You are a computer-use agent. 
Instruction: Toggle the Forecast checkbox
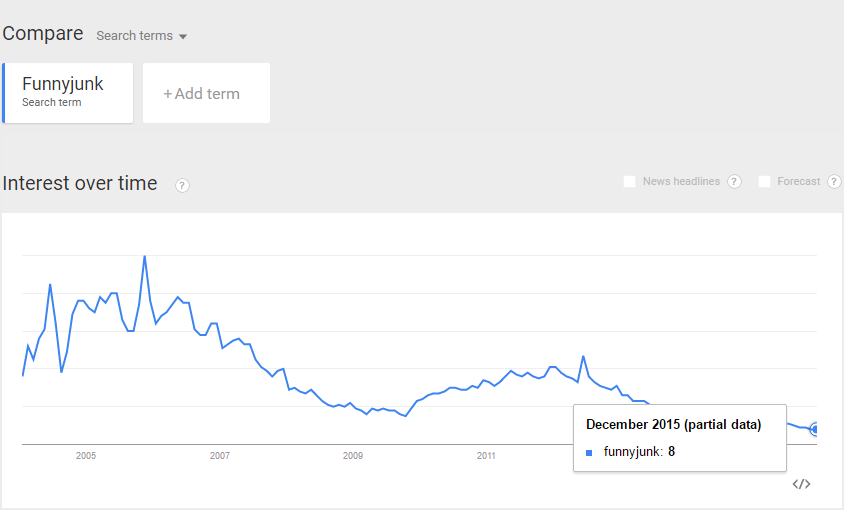(x=764, y=182)
